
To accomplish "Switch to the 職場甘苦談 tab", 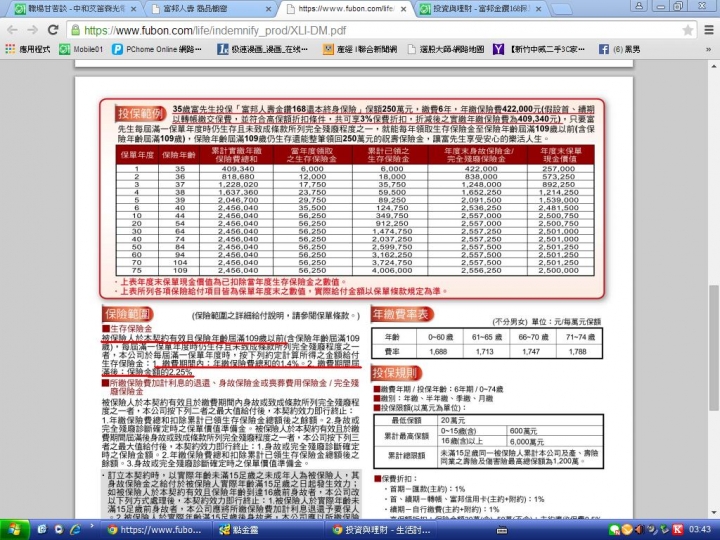I will pos(76,9).
